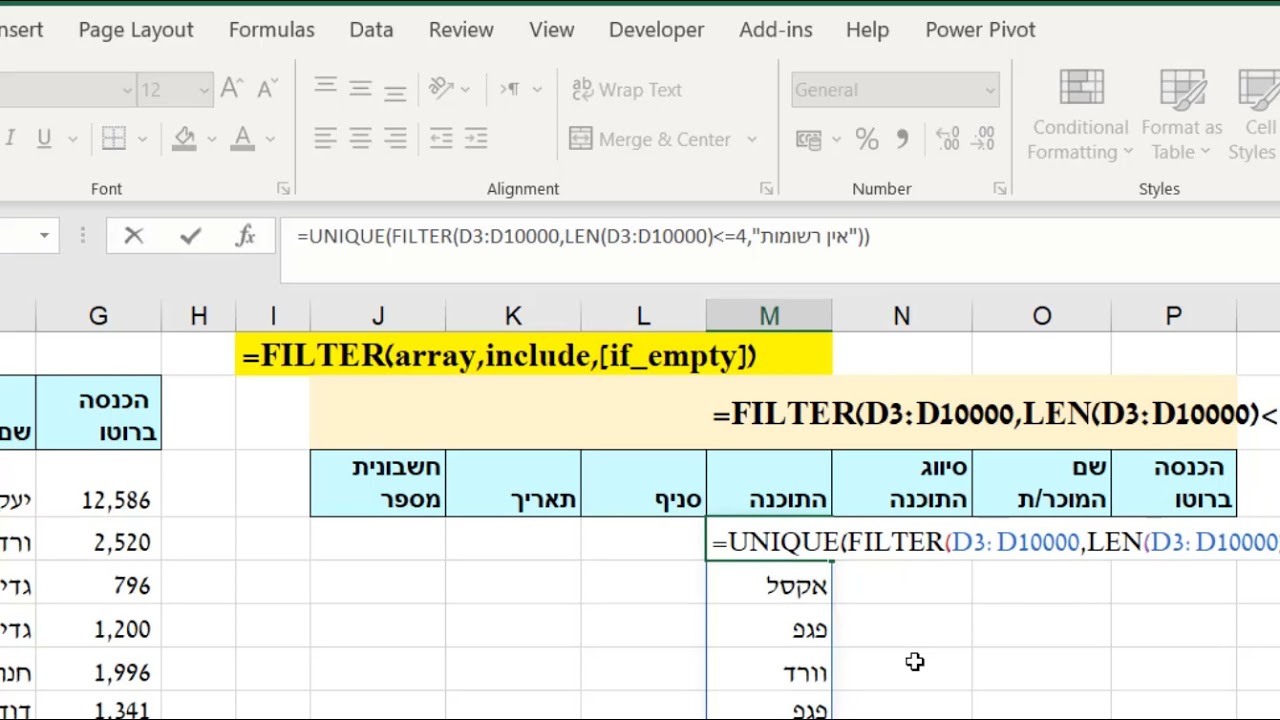Confirm formula with checkmark
This screenshot has height=720, width=1280.
190,236
